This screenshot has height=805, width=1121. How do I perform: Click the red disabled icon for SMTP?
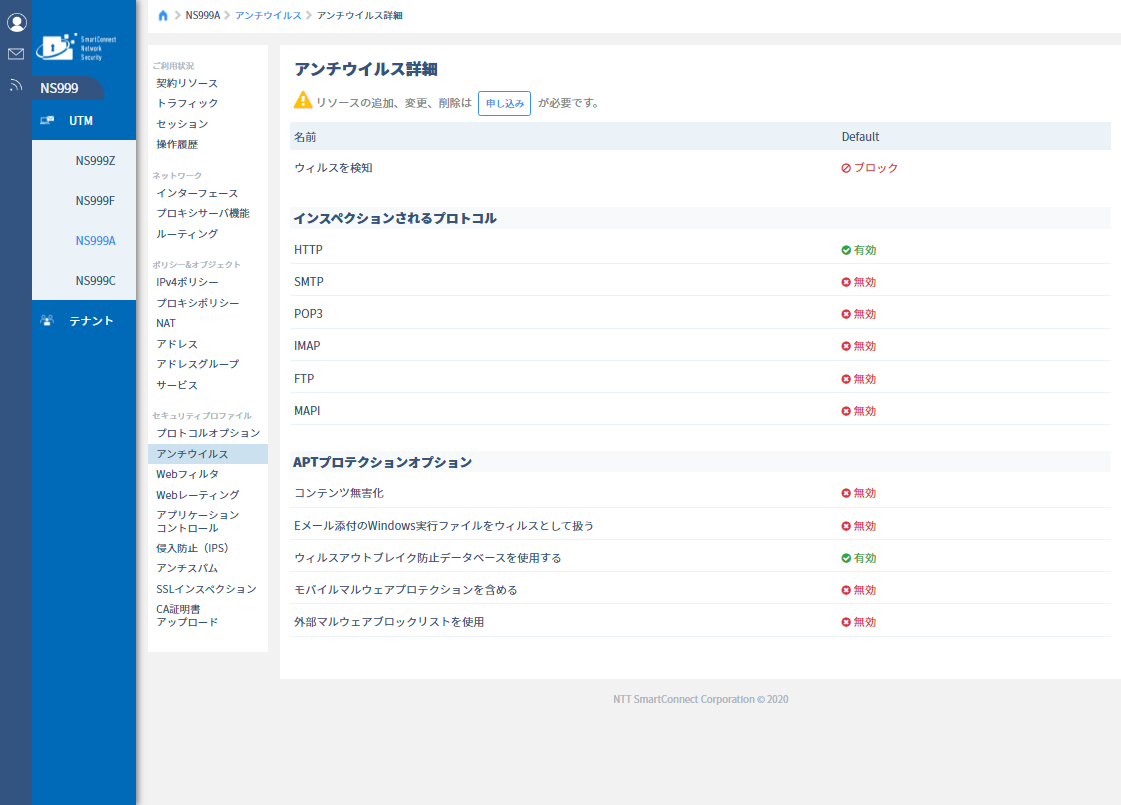[x=846, y=282]
